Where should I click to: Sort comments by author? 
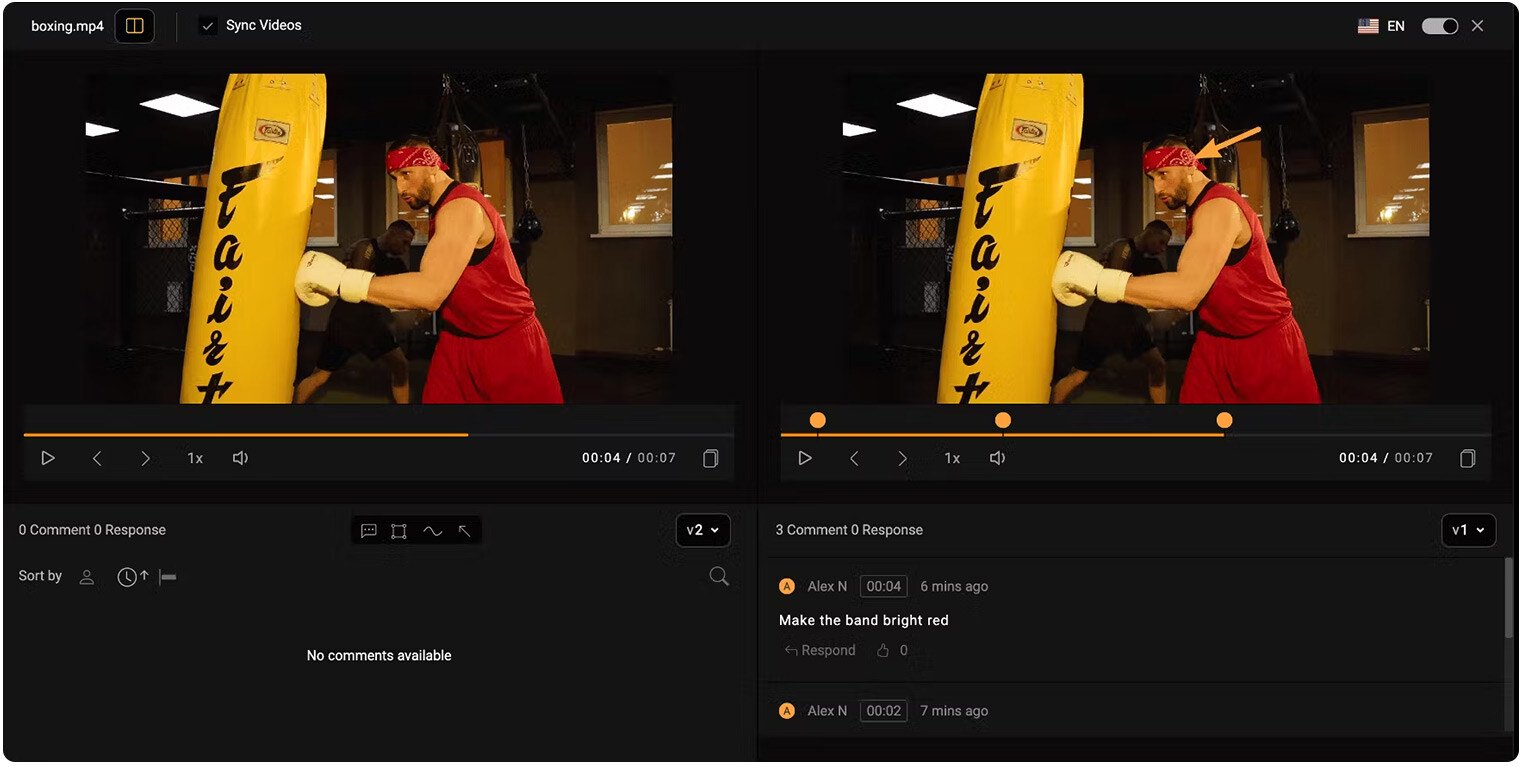[x=86, y=576]
